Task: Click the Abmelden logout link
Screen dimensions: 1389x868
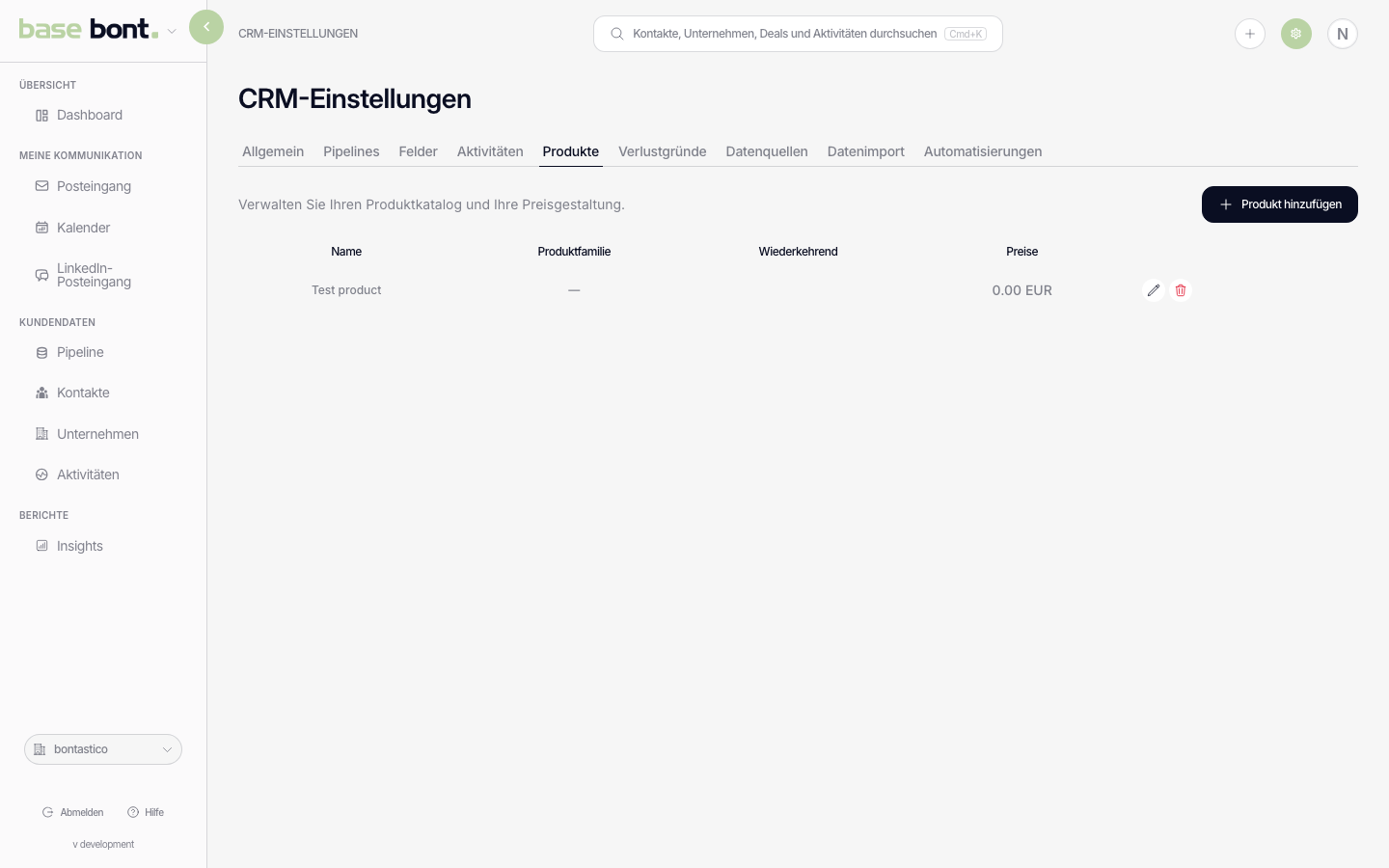Action: (73, 812)
